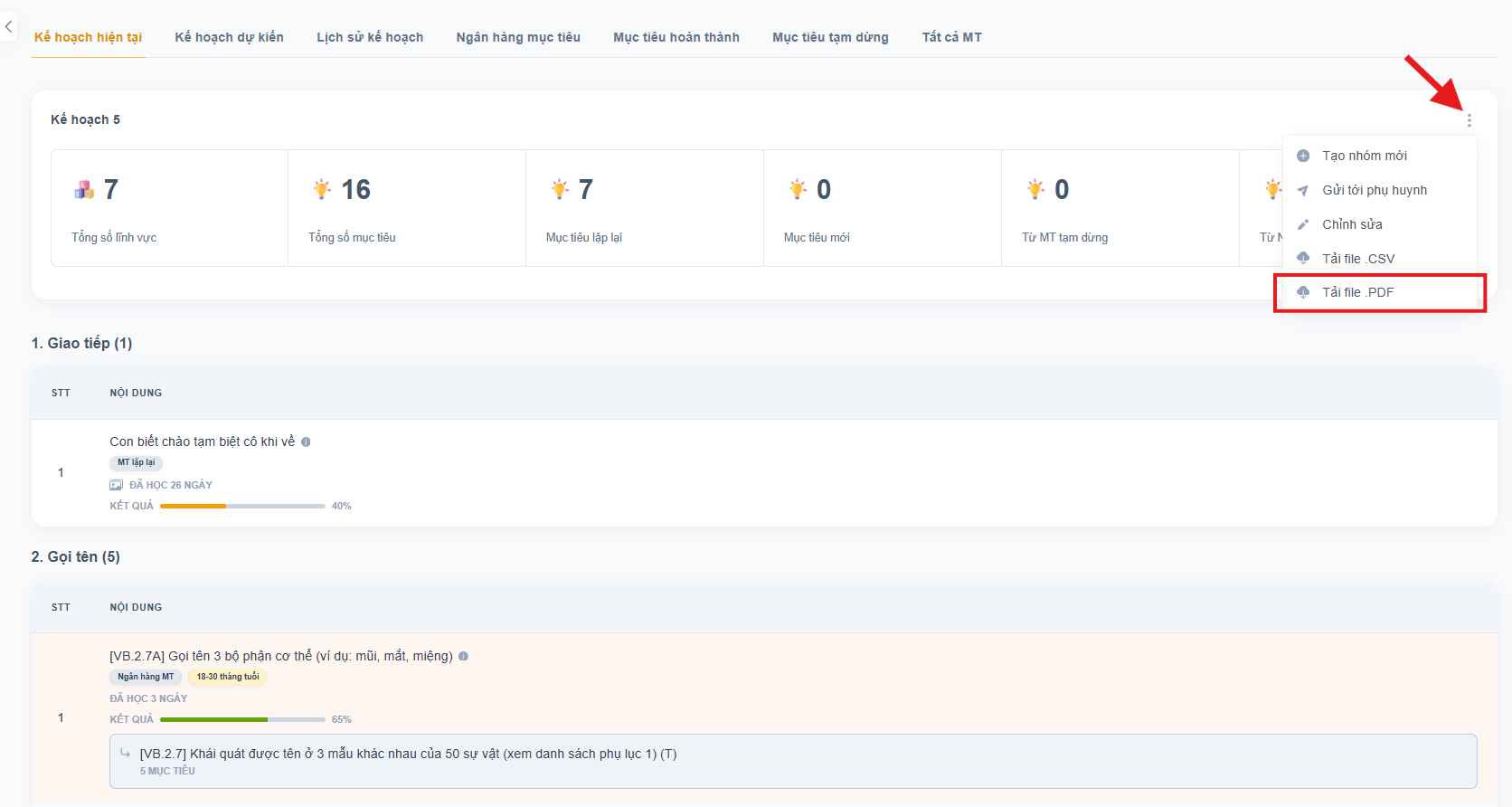Click the 40% result progress bar

[242, 506]
